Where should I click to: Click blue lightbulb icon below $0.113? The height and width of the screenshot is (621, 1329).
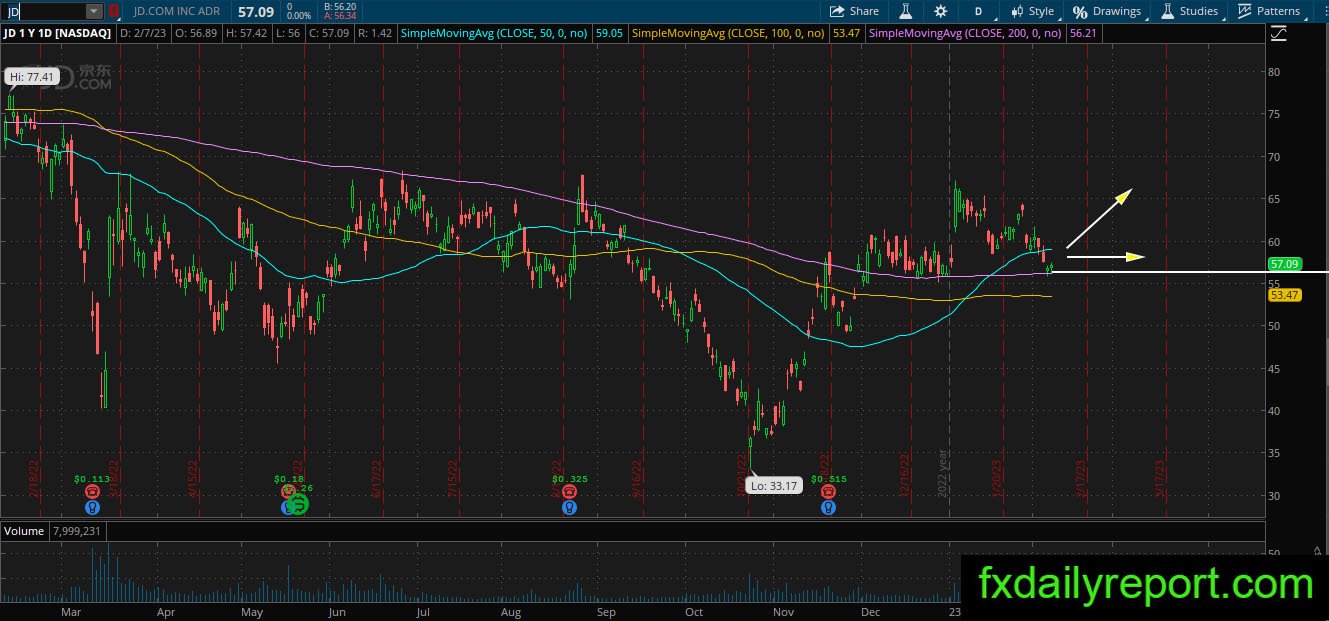point(93,507)
